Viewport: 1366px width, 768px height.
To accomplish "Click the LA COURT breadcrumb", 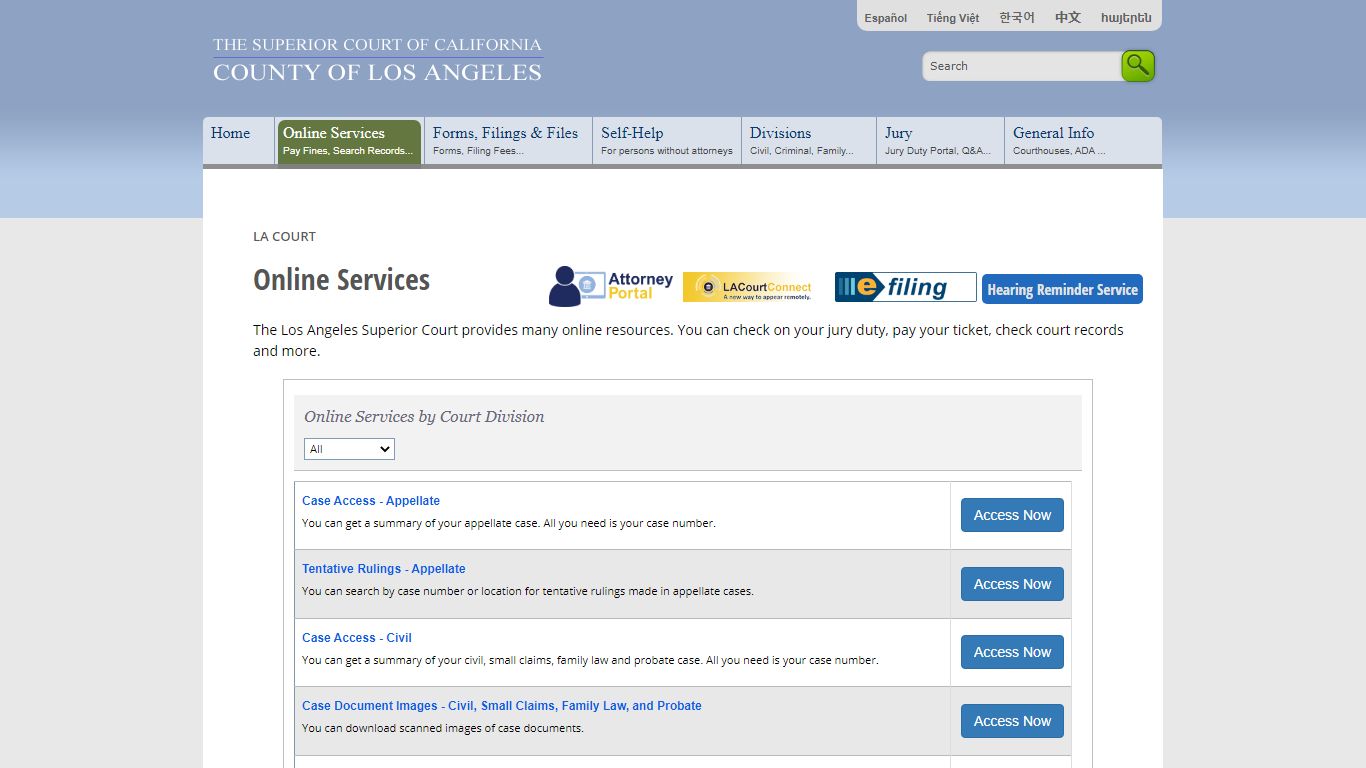I will [x=284, y=237].
